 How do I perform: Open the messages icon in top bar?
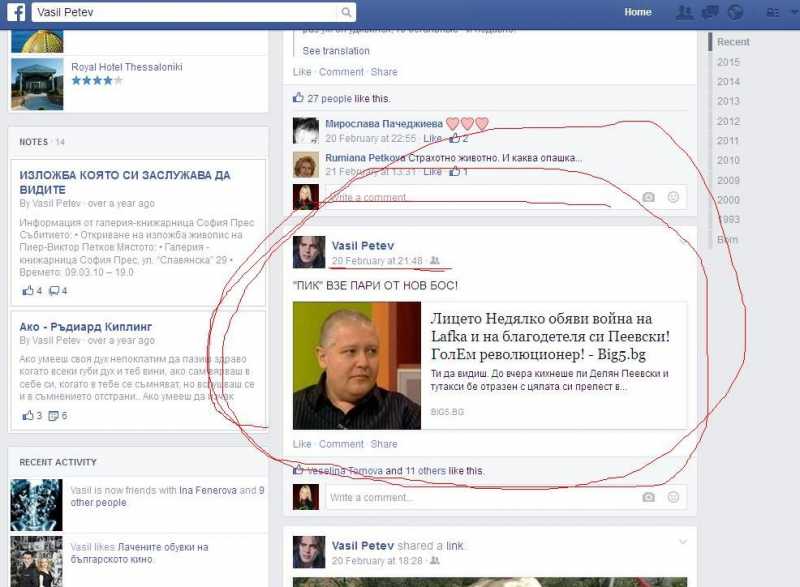click(710, 13)
